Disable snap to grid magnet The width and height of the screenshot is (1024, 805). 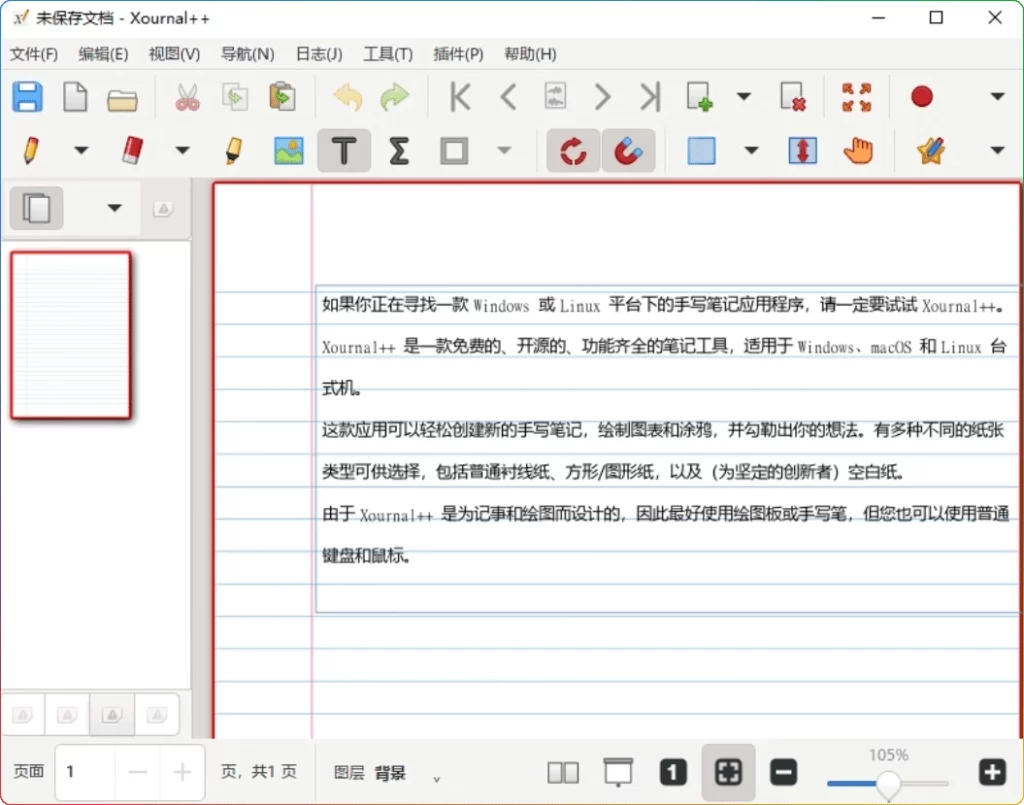tap(628, 150)
